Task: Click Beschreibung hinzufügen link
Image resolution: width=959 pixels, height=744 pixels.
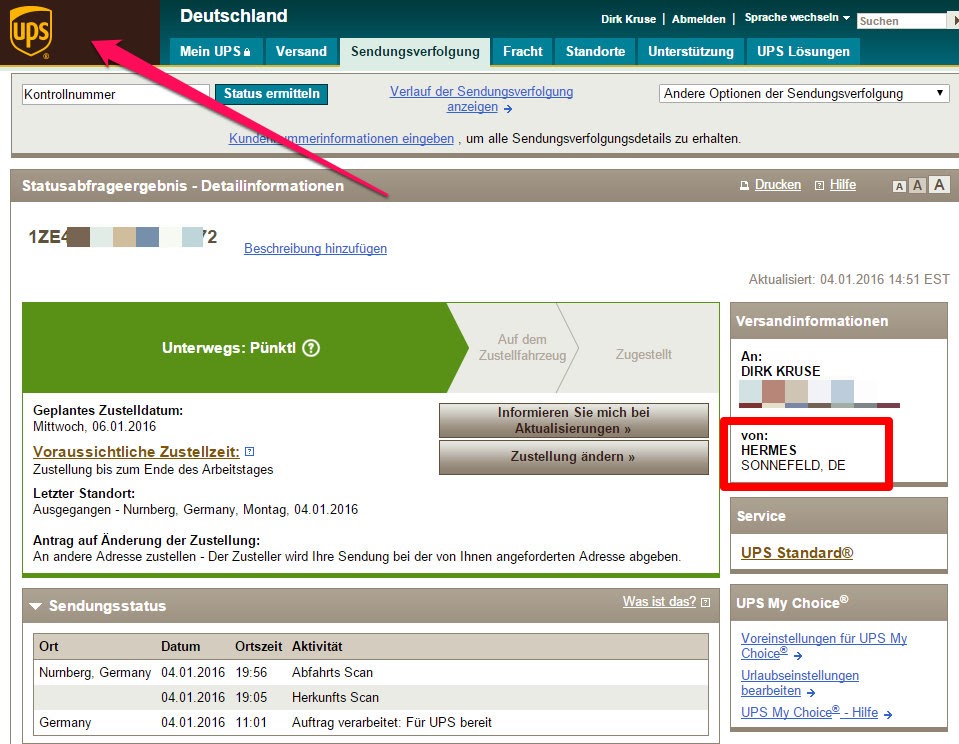Action: [x=316, y=248]
